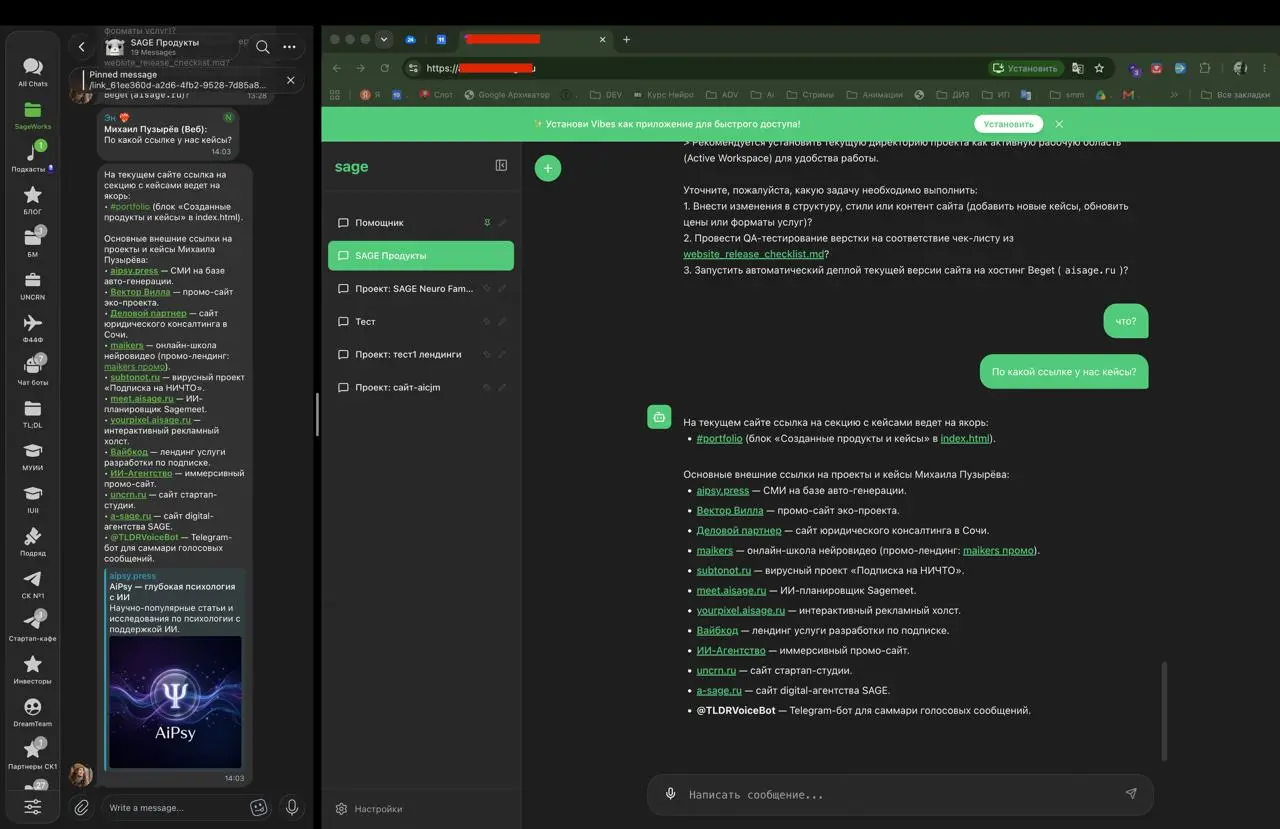This screenshot has height=829, width=1280.
Task: Open the Проект: сайт-aicjm chat
Action: (x=421, y=388)
